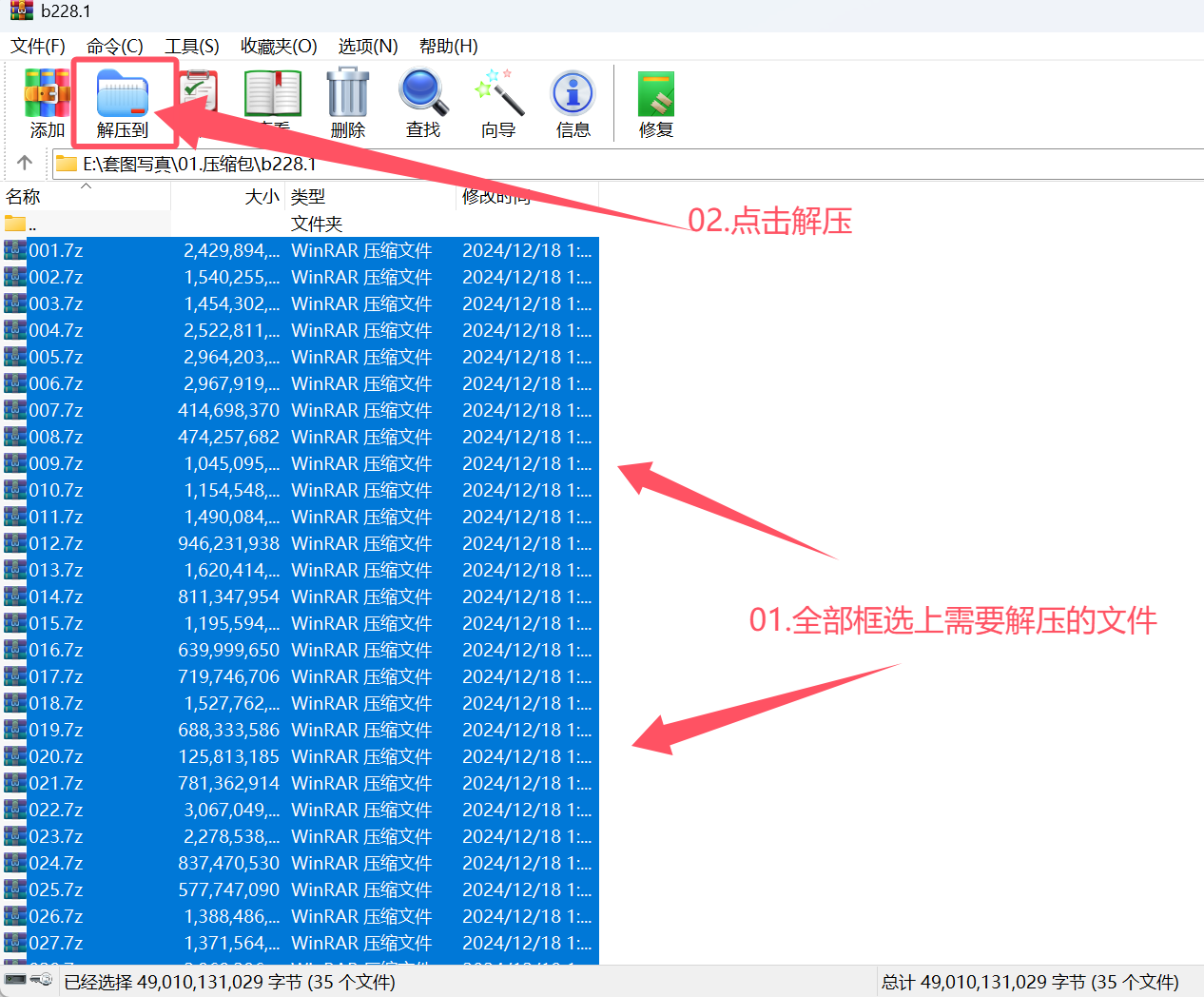Click the 修复 (Repair) toolbar icon
1204x997 pixels.
pyautogui.click(x=655, y=102)
